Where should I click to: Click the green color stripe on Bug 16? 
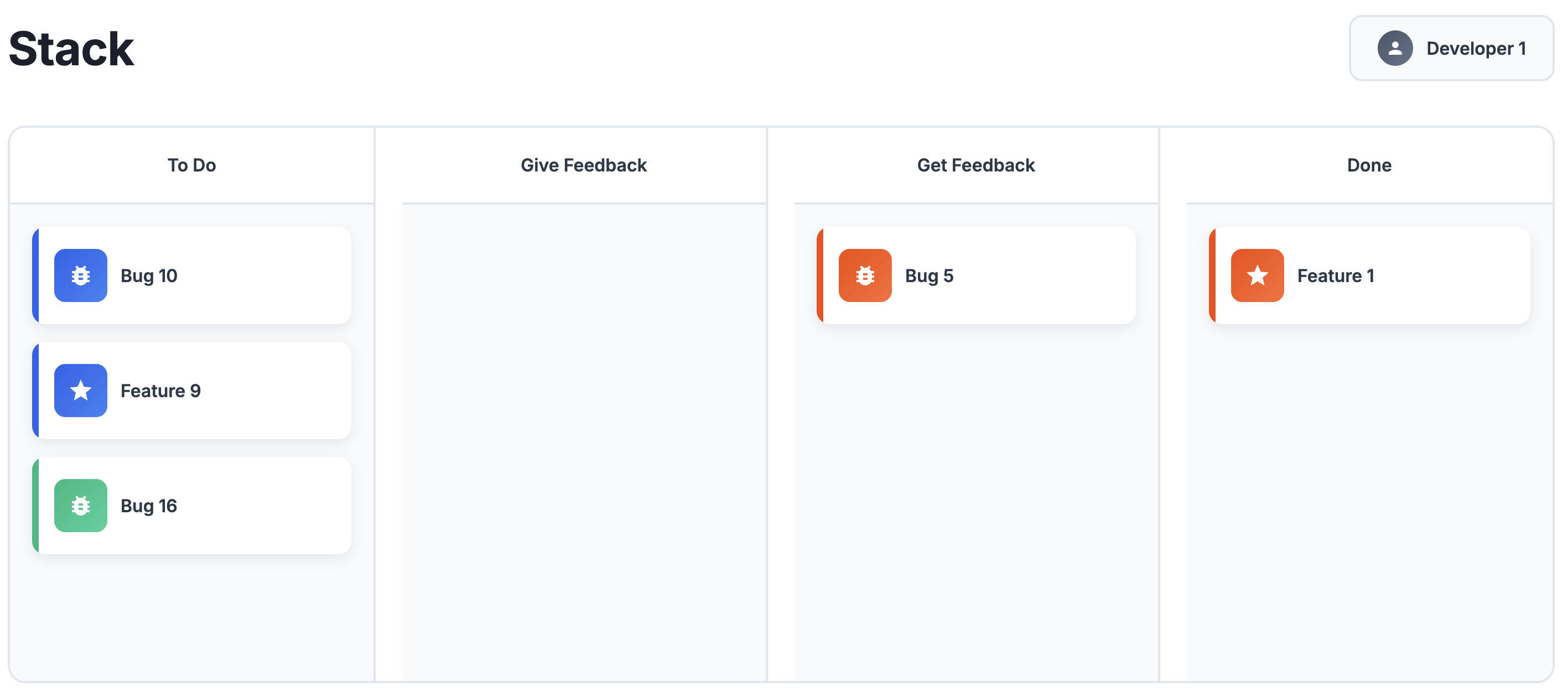click(35, 505)
